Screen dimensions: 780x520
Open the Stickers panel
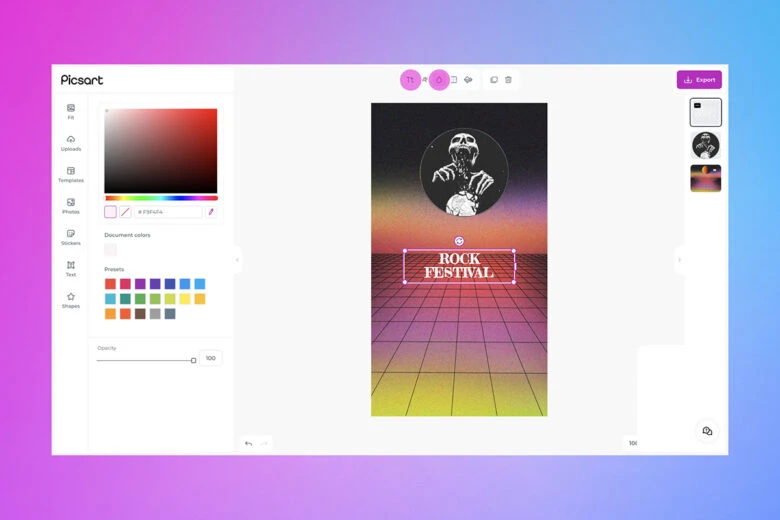tap(71, 236)
